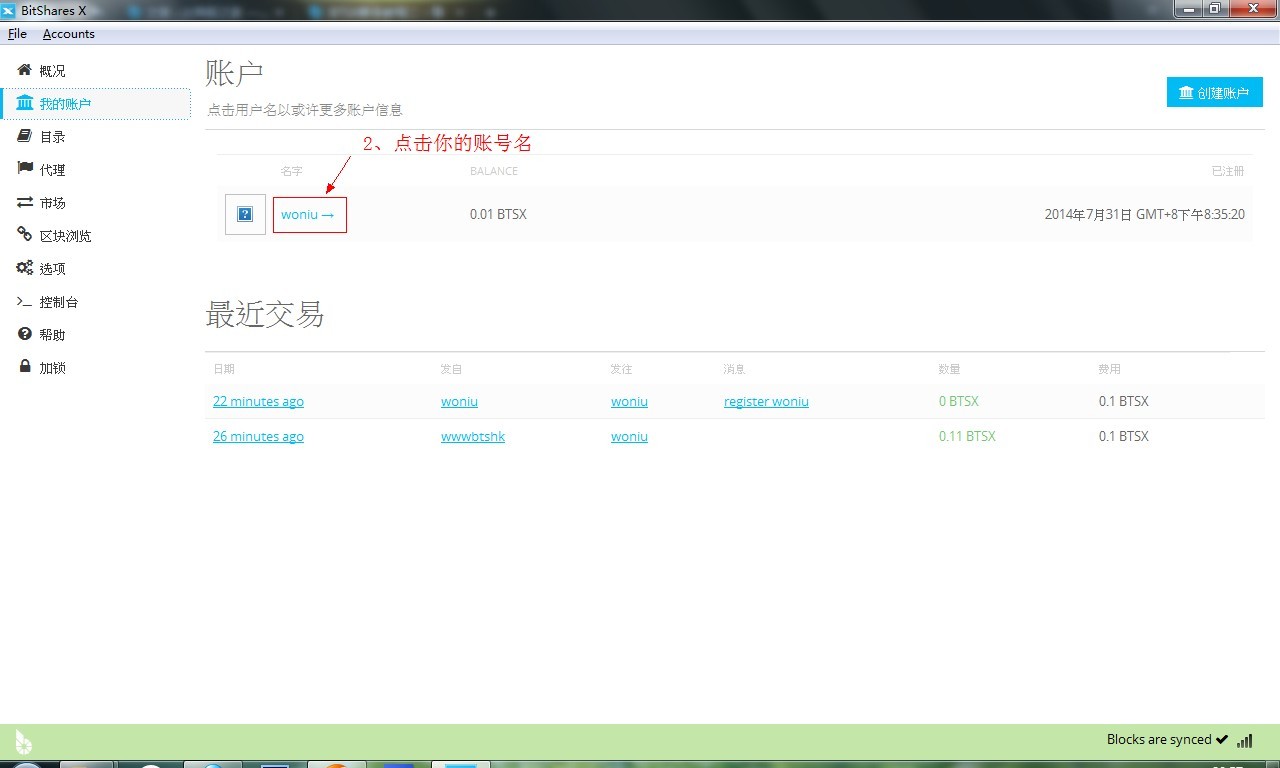The width and height of the screenshot is (1280, 768).
Task: Open the Accounts menu
Action: [69, 34]
